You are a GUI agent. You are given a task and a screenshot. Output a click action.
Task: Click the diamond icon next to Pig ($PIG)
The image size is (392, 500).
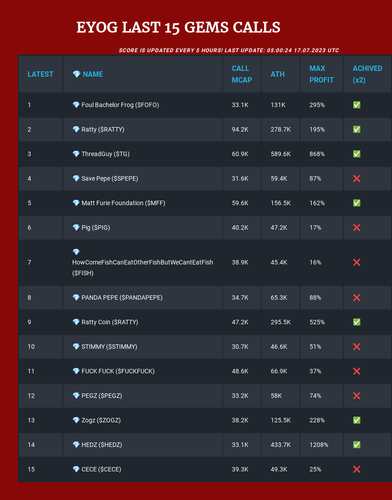coord(76,227)
